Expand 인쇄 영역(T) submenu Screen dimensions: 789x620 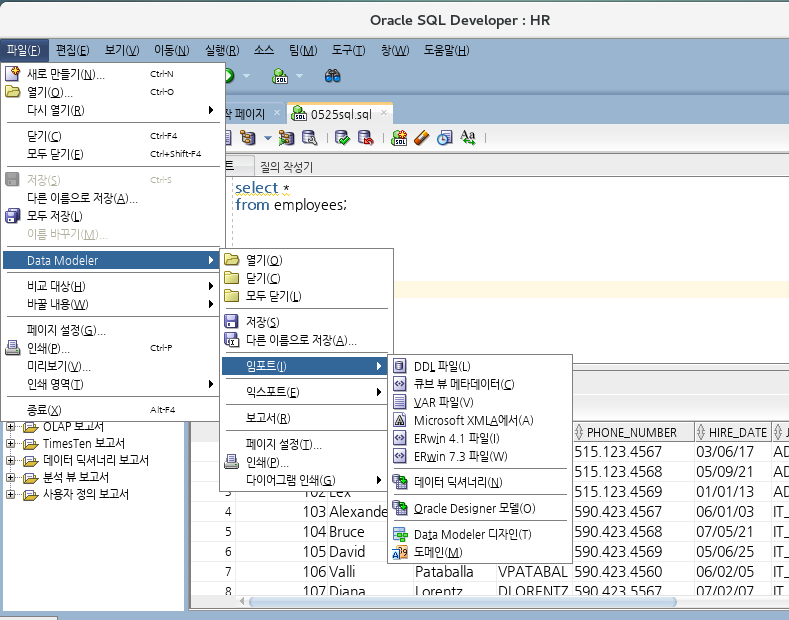coord(112,384)
